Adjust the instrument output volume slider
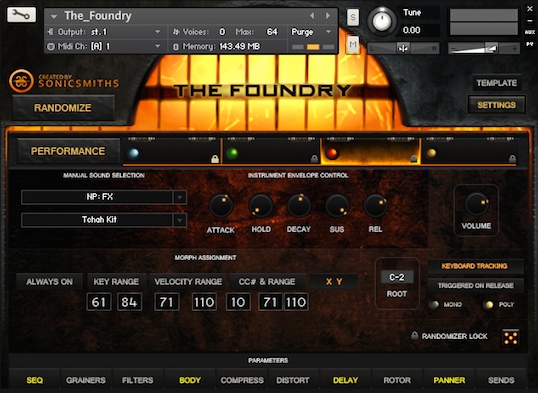This screenshot has width=538, height=393. (x=484, y=48)
